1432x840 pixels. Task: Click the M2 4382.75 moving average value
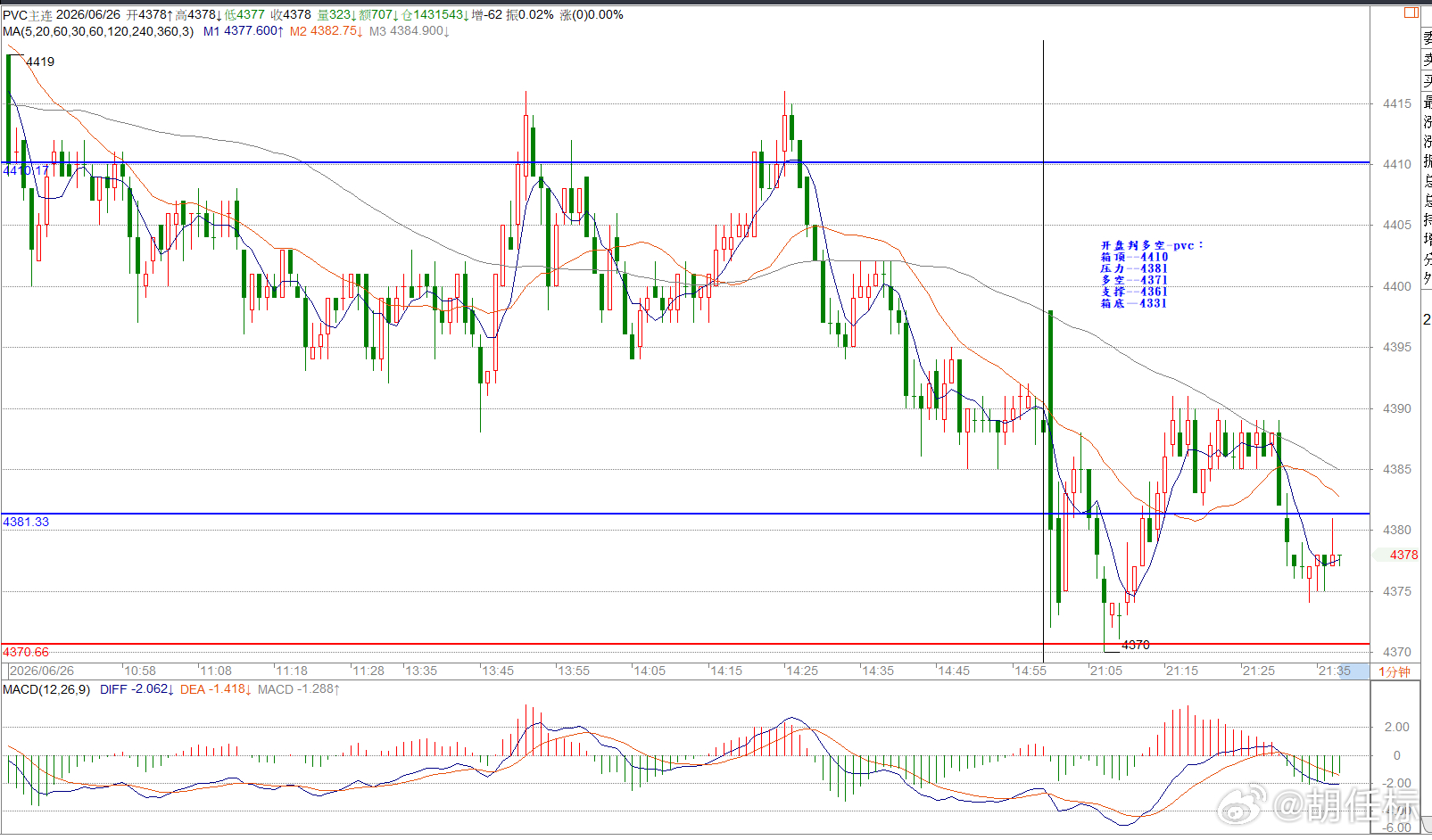pyautogui.click(x=326, y=31)
